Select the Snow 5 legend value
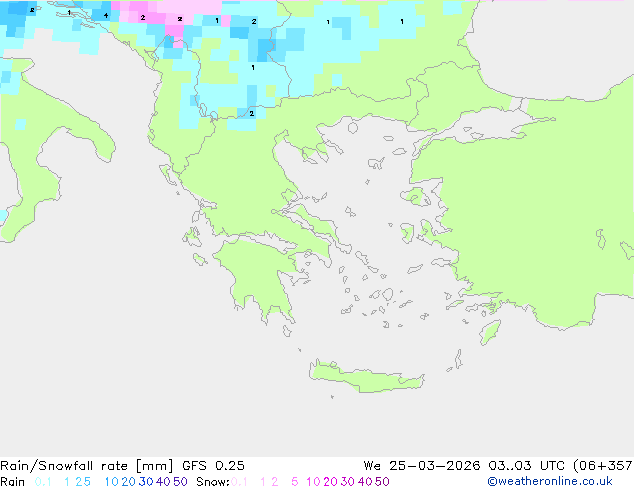634x490 pixels. tap(295, 482)
